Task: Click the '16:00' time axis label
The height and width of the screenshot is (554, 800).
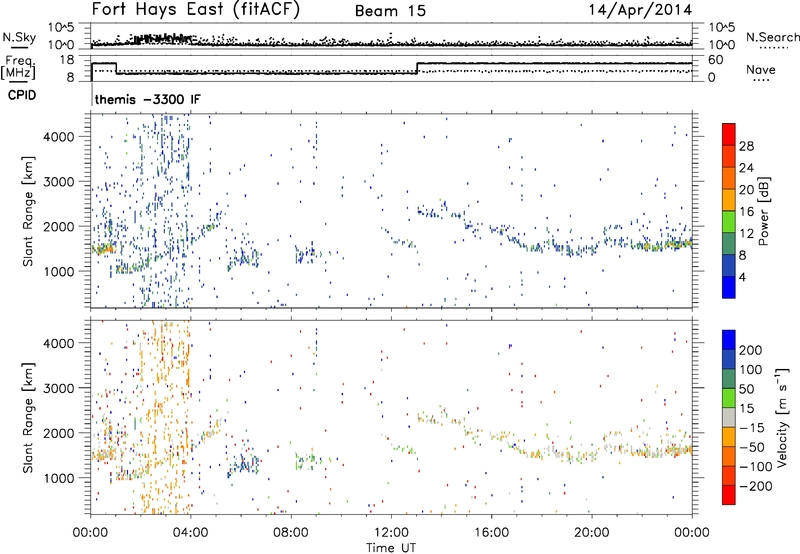Action: 491,533
